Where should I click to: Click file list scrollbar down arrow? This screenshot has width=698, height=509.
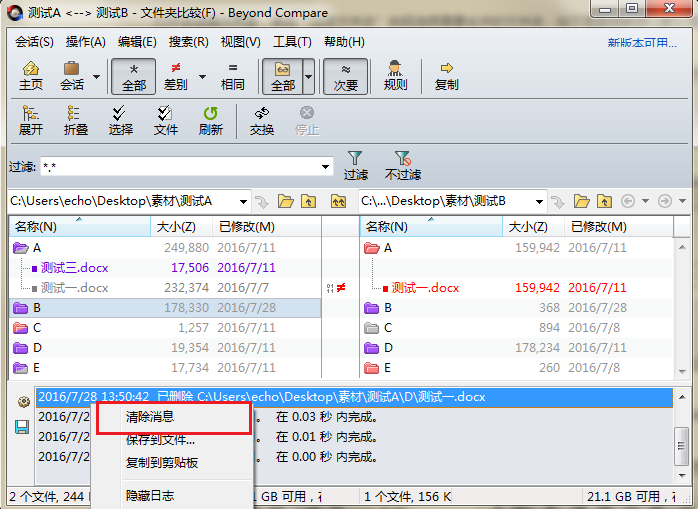click(682, 371)
